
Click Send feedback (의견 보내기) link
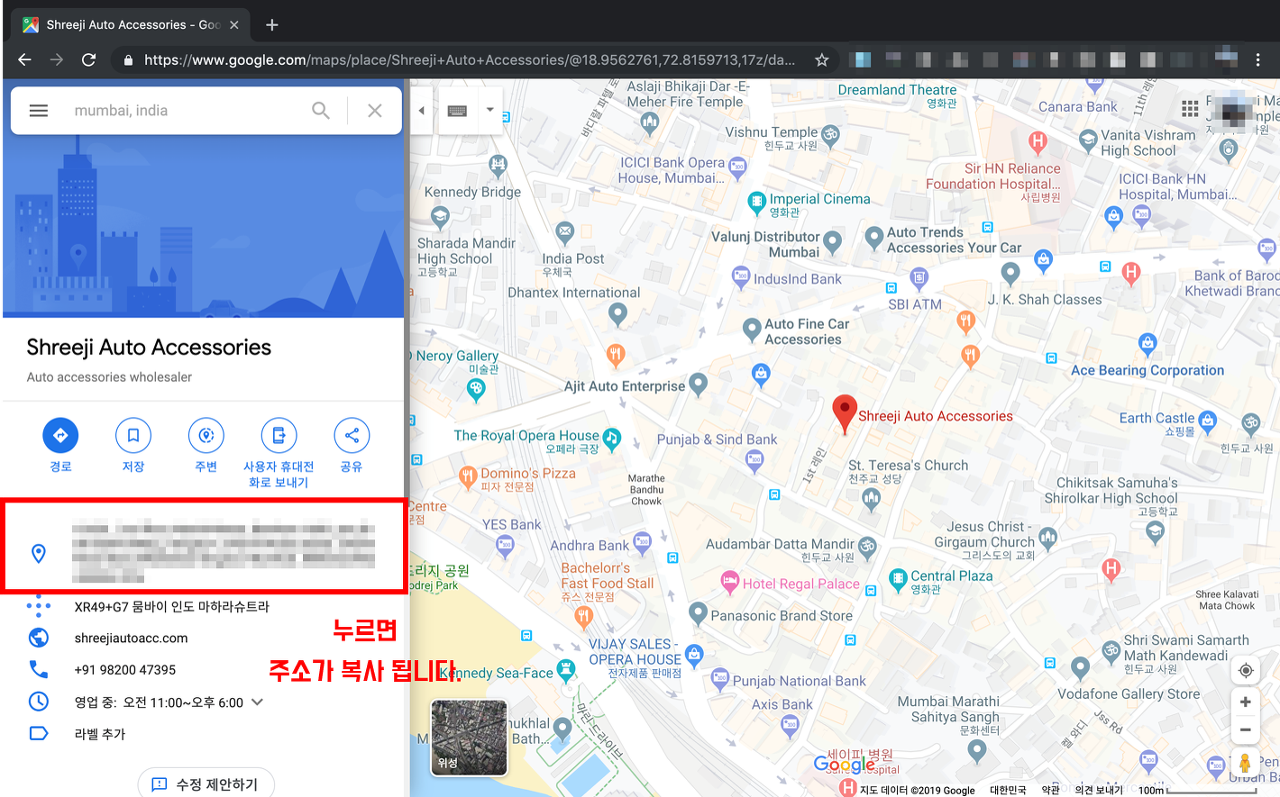[1098, 790]
